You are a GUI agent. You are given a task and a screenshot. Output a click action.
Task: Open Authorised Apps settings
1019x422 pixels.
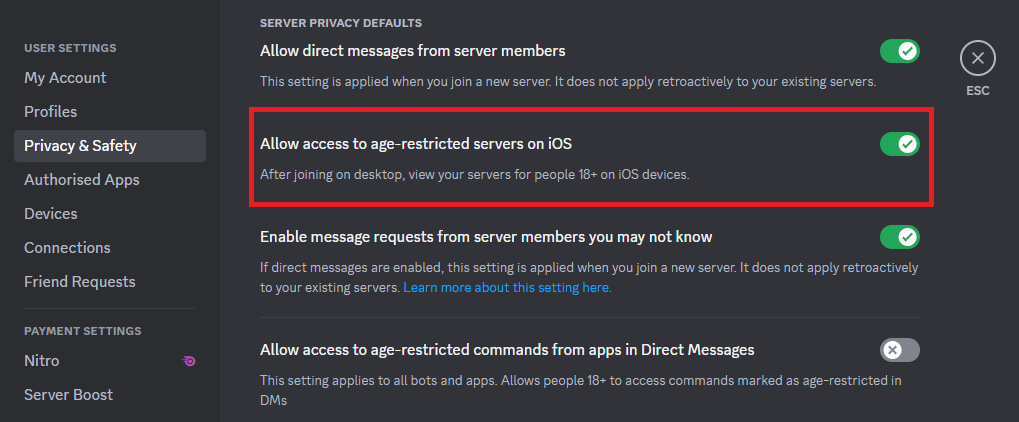[x=82, y=180]
